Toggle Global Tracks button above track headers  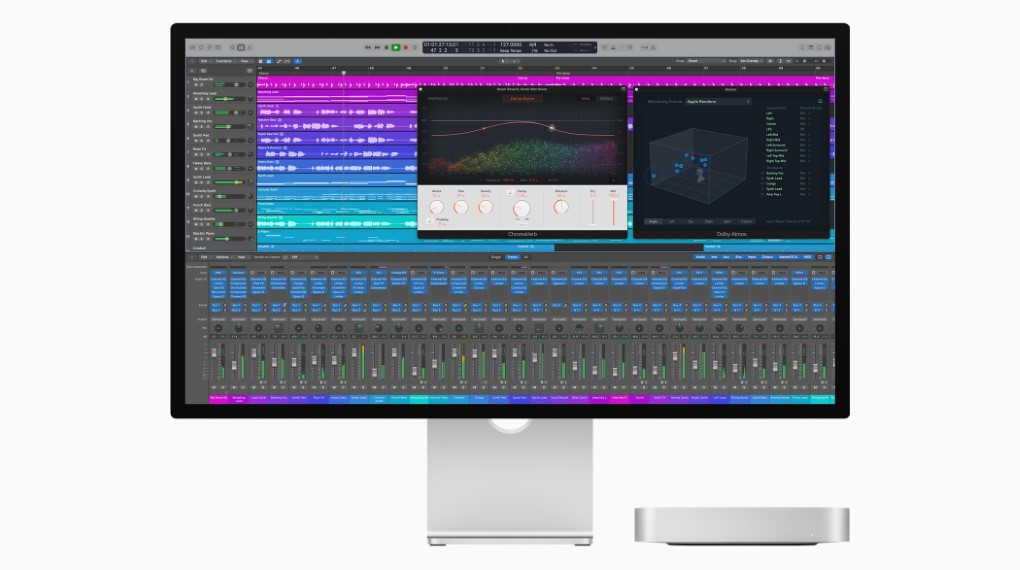pos(250,70)
